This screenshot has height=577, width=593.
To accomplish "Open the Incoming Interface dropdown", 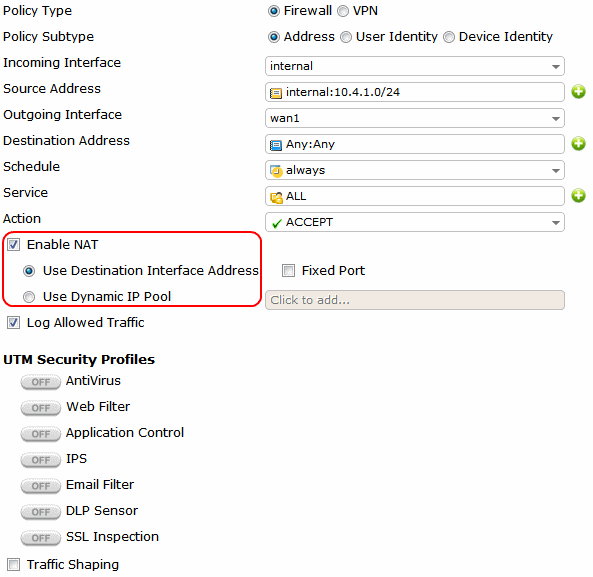I will point(414,66).
